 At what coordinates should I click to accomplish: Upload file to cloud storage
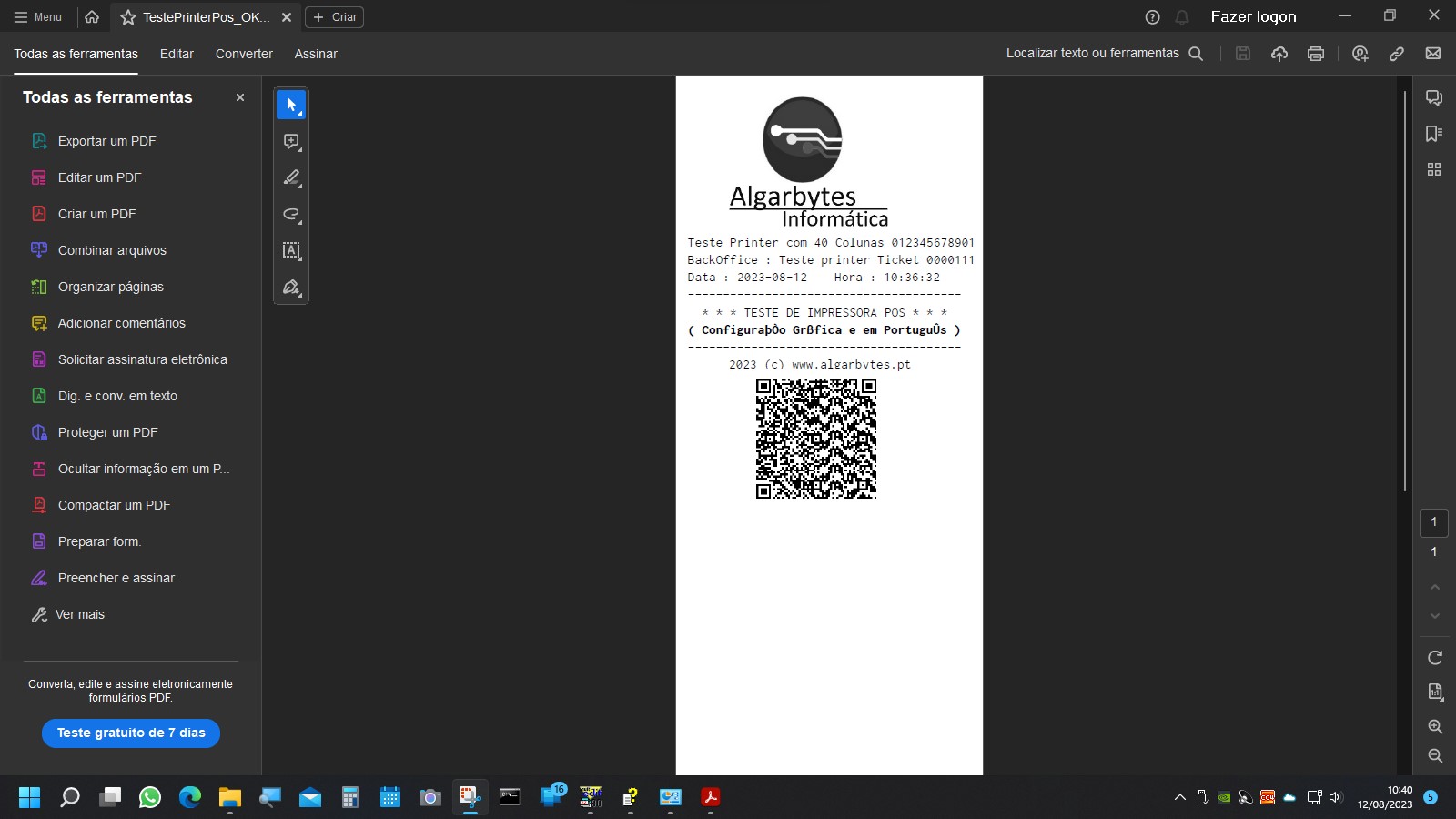pos(1279,54)
